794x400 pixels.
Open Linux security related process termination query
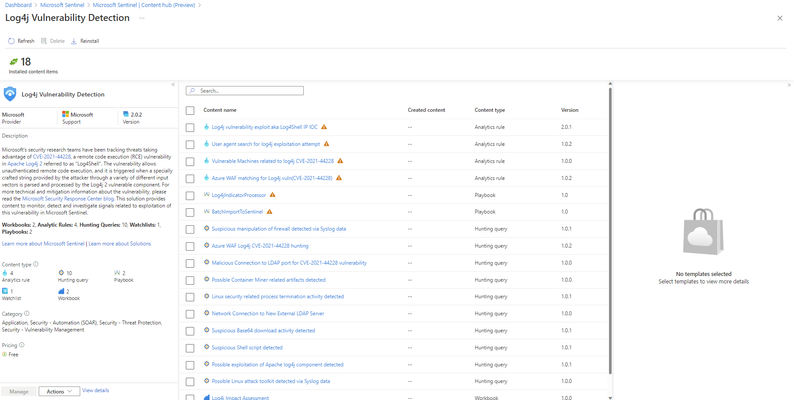(x=277, y=297)
